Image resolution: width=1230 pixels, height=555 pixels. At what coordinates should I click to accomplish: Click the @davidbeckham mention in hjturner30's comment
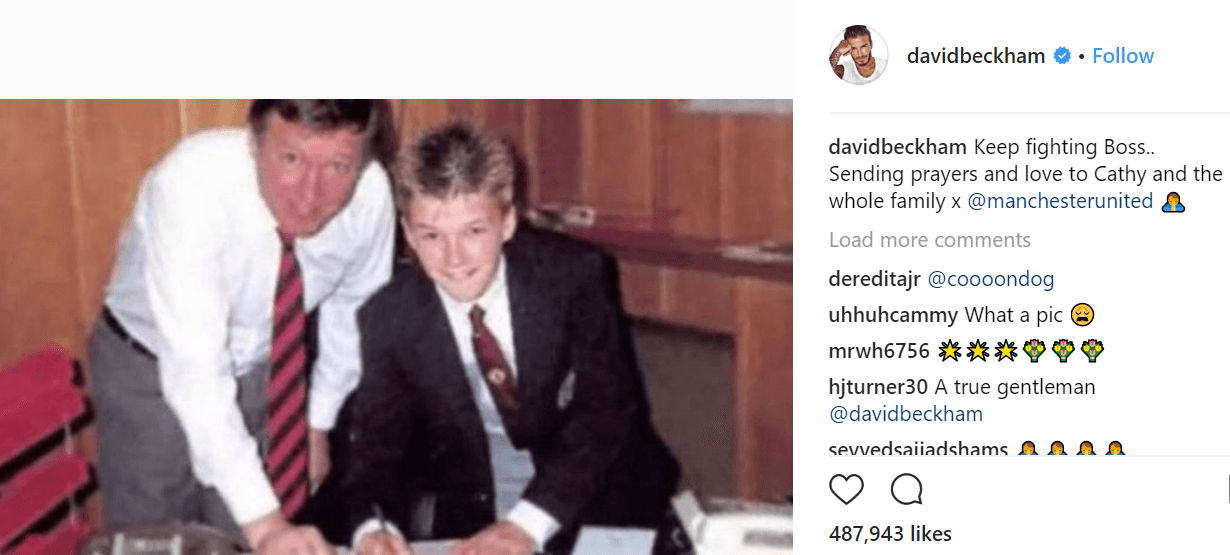[906, 414]
